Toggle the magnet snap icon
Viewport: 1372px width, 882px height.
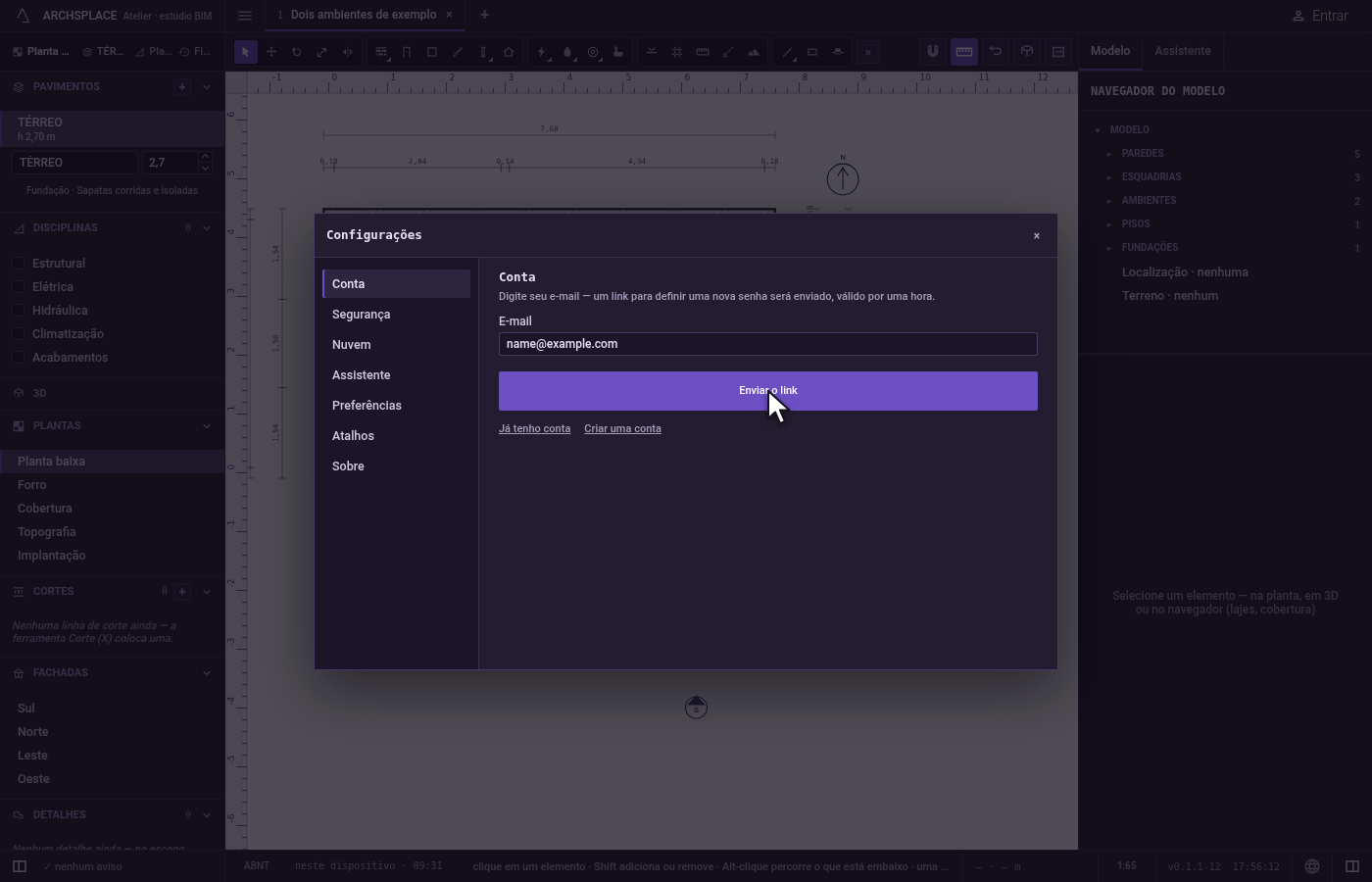pyautogui.click(x=933, y=52)
